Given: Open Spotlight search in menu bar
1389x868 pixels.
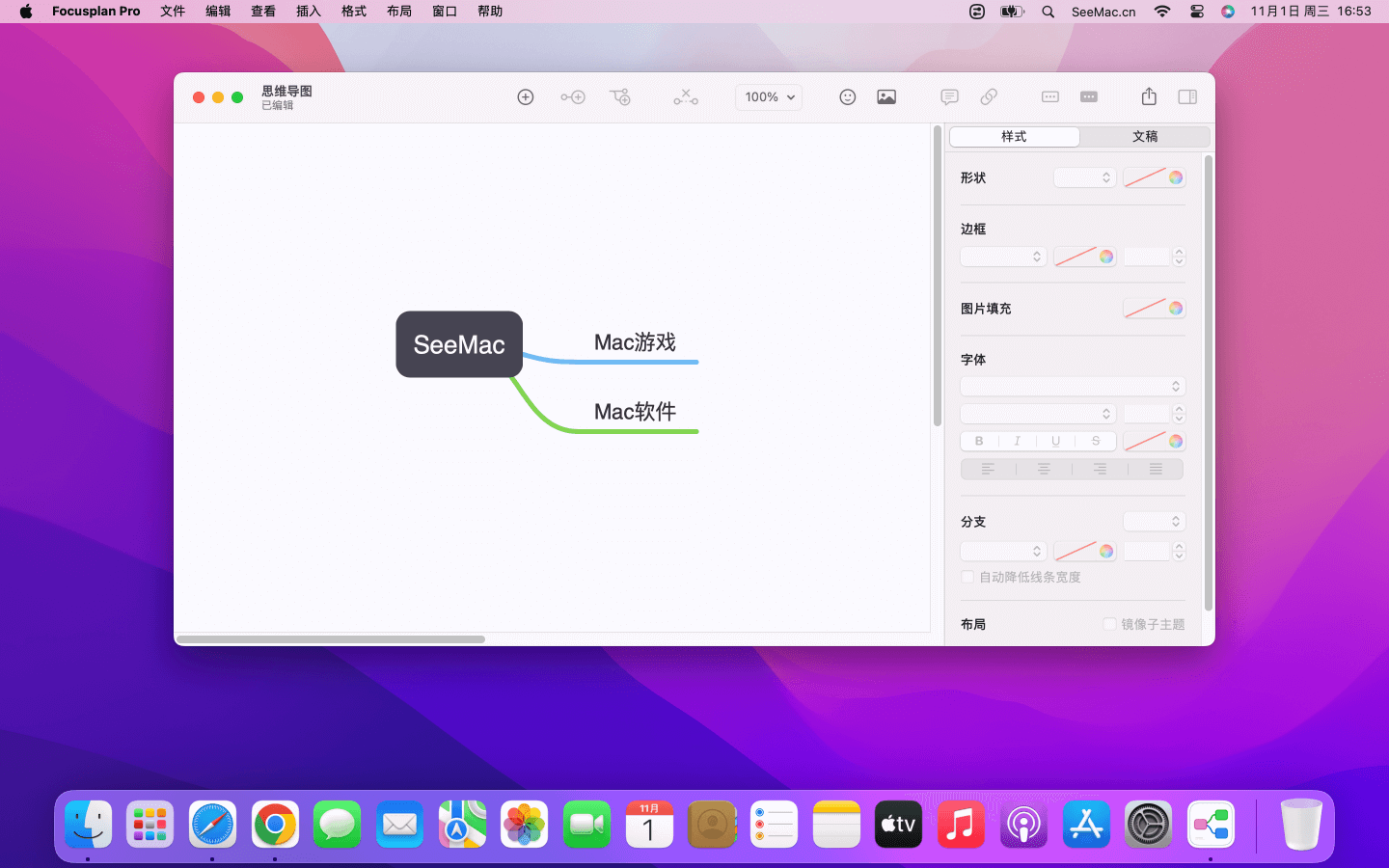Looking at the screenshot, I should (1048, 12).
